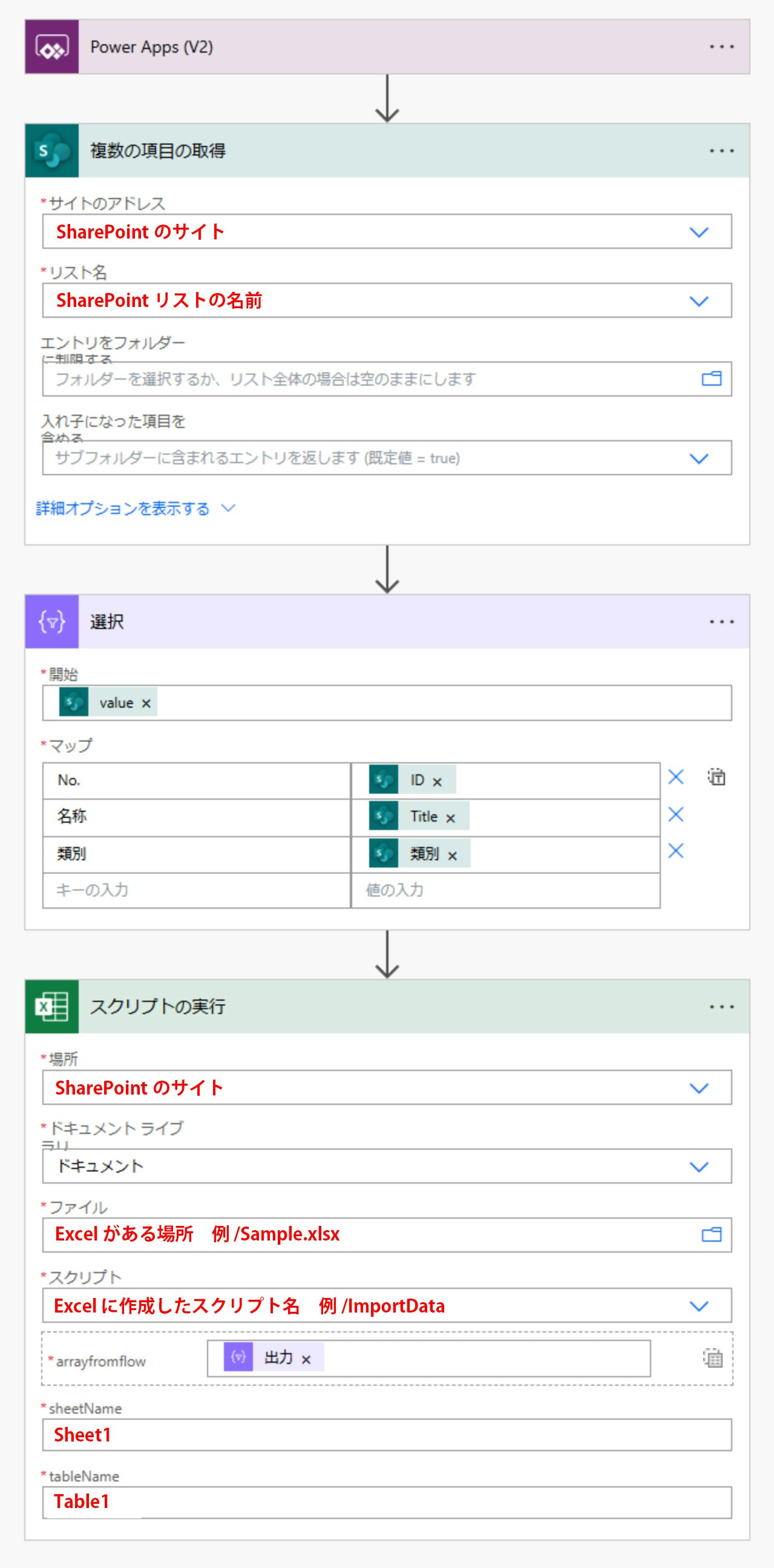Collapse the スクリプトの実行 header title
774x1568 pixels.
click(157, 1006)
